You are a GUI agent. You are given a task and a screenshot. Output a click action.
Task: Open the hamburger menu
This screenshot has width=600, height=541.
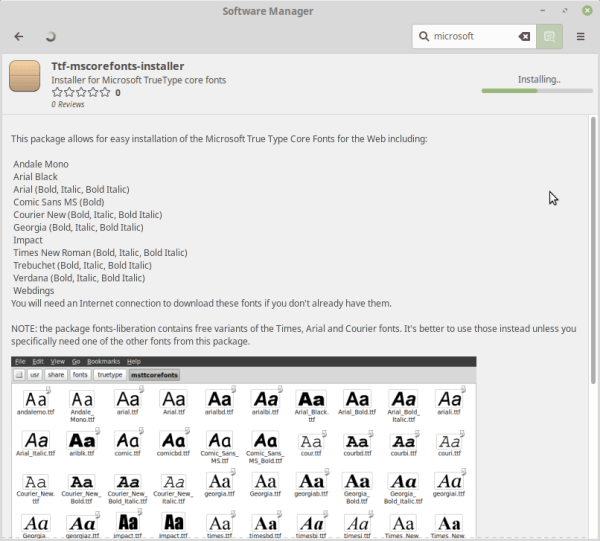click(x=580, y=36)
